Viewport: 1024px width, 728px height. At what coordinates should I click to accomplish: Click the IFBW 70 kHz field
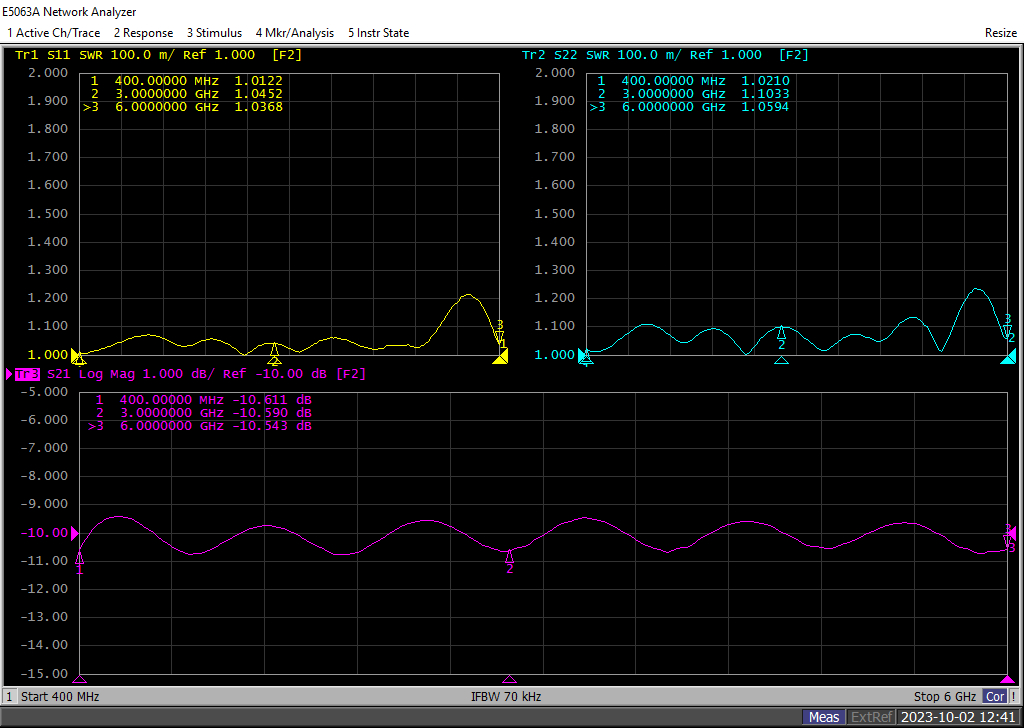pyautogui.click(x=506, y=696)
